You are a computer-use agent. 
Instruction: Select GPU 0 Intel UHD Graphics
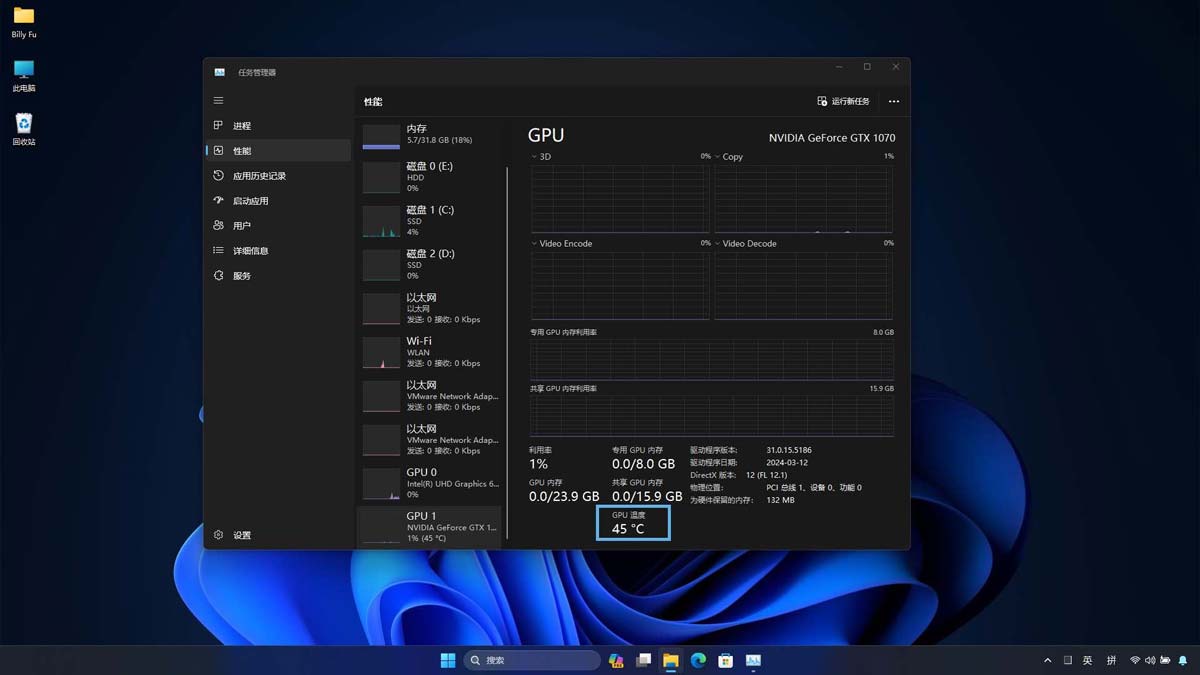coord(430,483)
